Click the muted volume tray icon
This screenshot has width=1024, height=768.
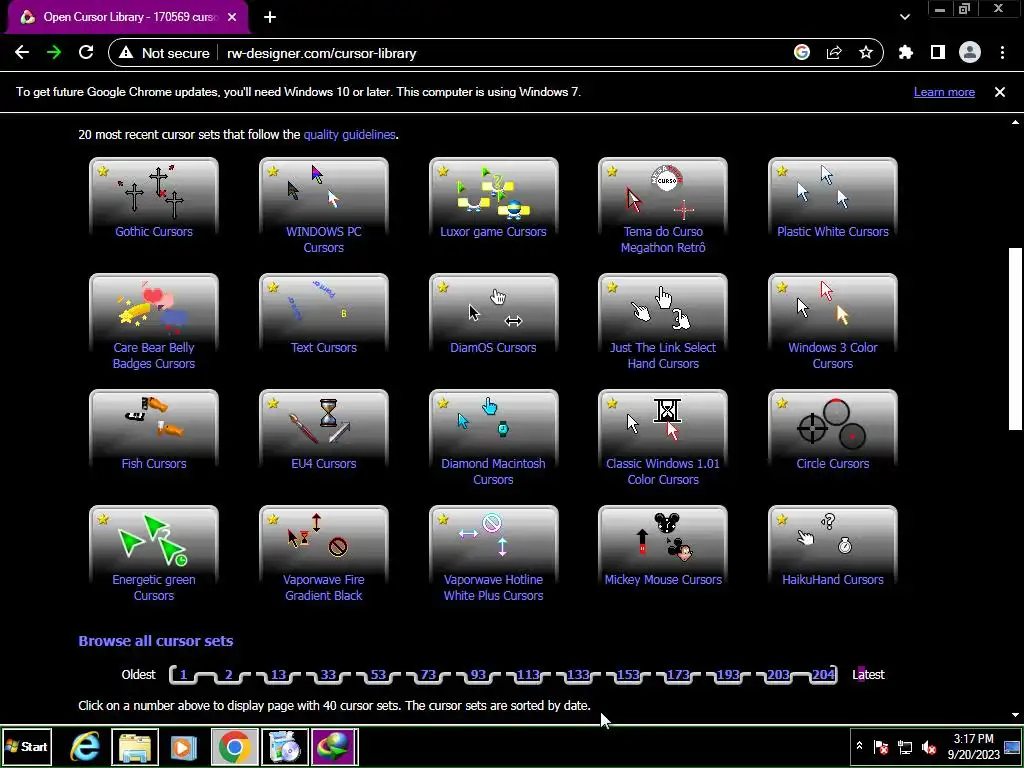[x=929, y=747]
